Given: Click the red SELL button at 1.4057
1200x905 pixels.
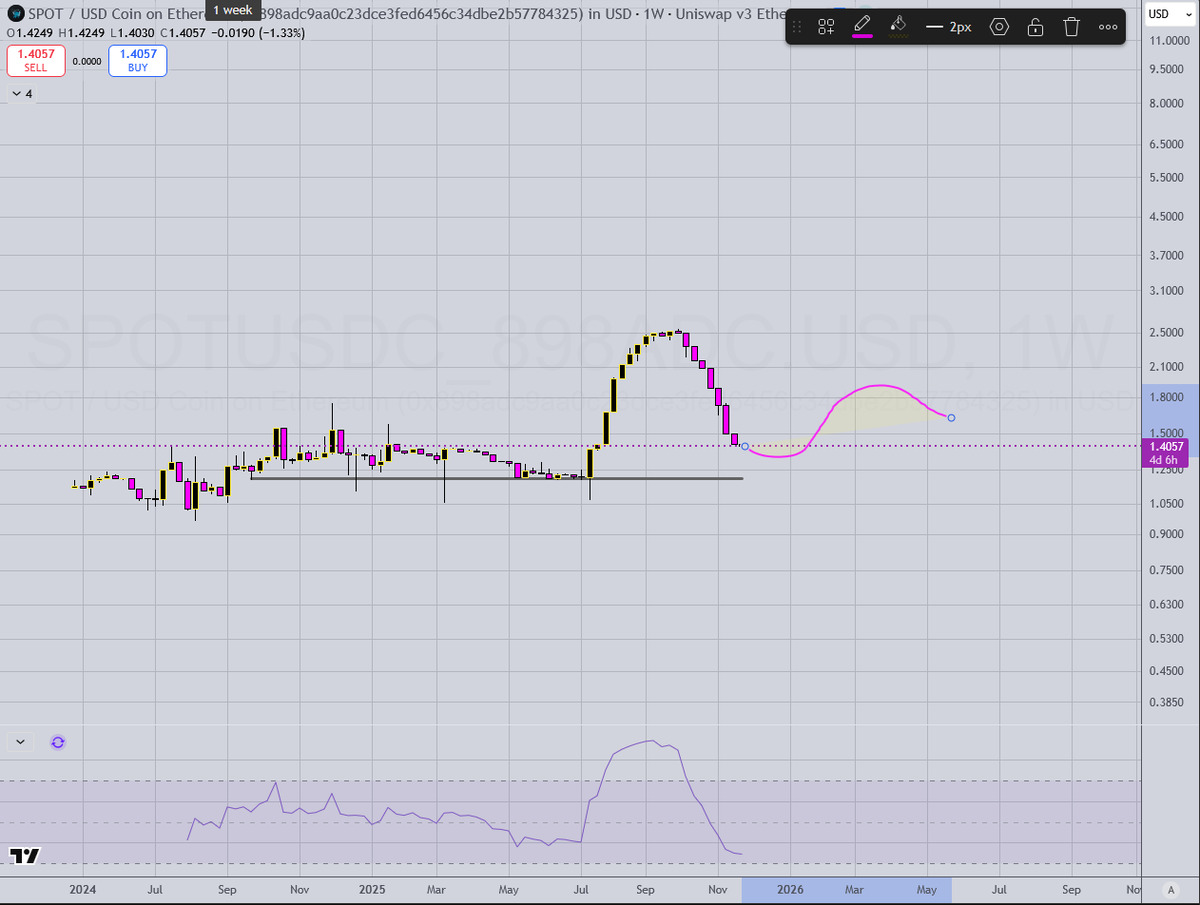Looking at the screenshot, I should [x=36, y=61].
